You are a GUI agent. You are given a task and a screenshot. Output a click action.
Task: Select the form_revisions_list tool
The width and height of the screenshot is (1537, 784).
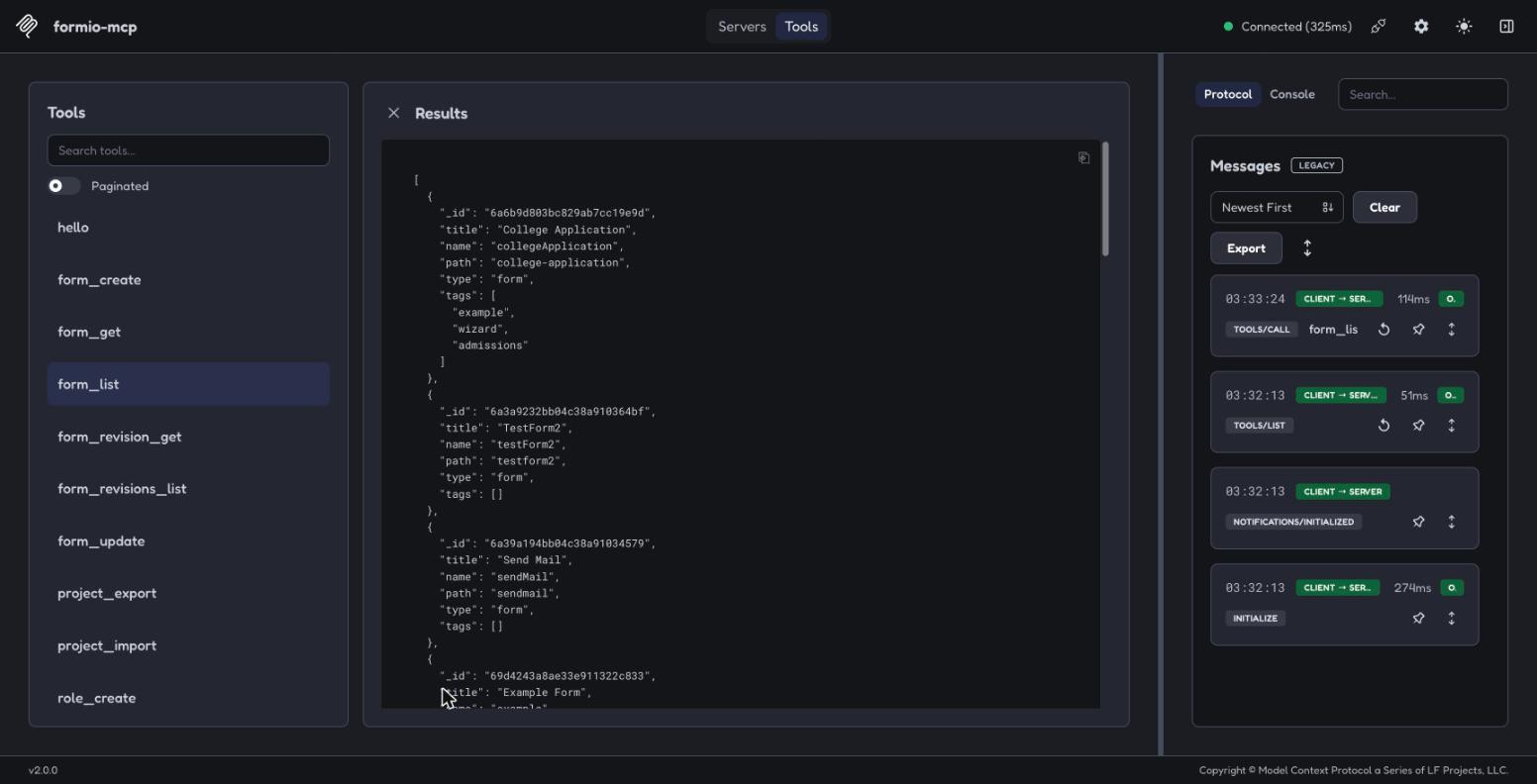(188, 489)
